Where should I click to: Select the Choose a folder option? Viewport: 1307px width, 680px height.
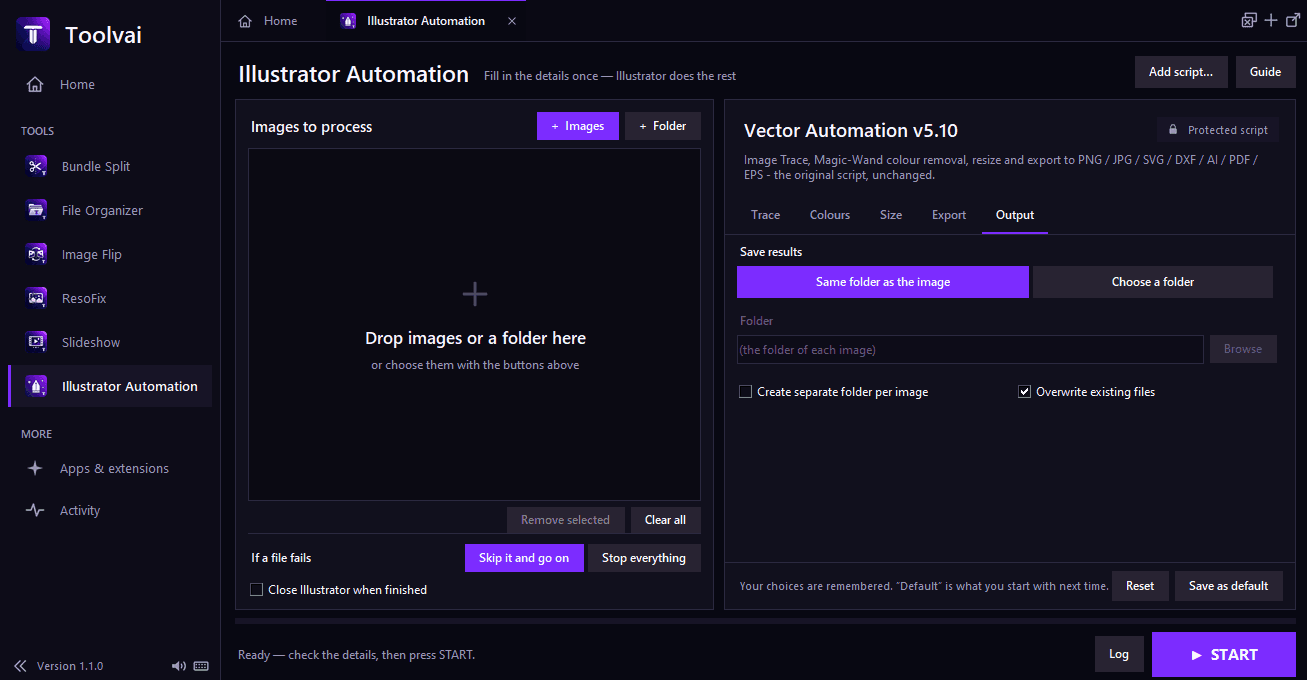[x=1153, y=282]
